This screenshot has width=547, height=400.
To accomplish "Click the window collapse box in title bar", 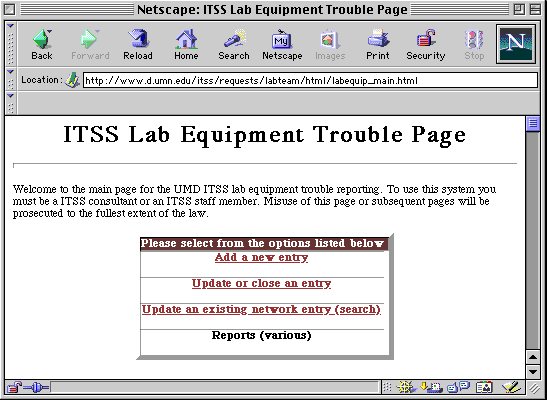I will pos(535,9).
